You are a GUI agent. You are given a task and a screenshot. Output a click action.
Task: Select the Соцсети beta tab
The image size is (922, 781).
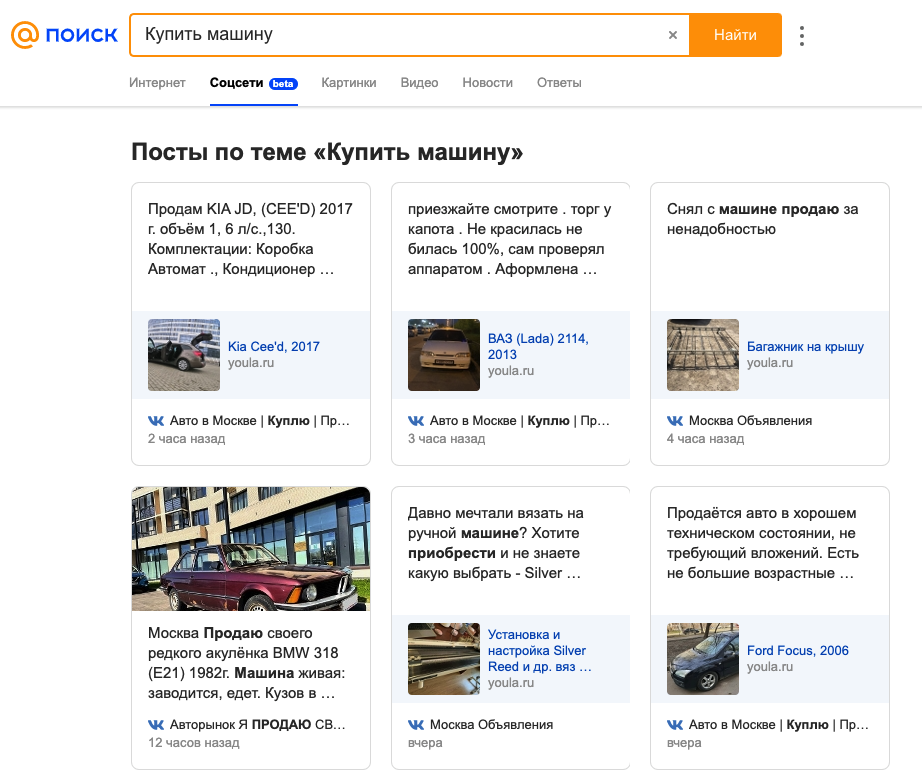(253, 83)
